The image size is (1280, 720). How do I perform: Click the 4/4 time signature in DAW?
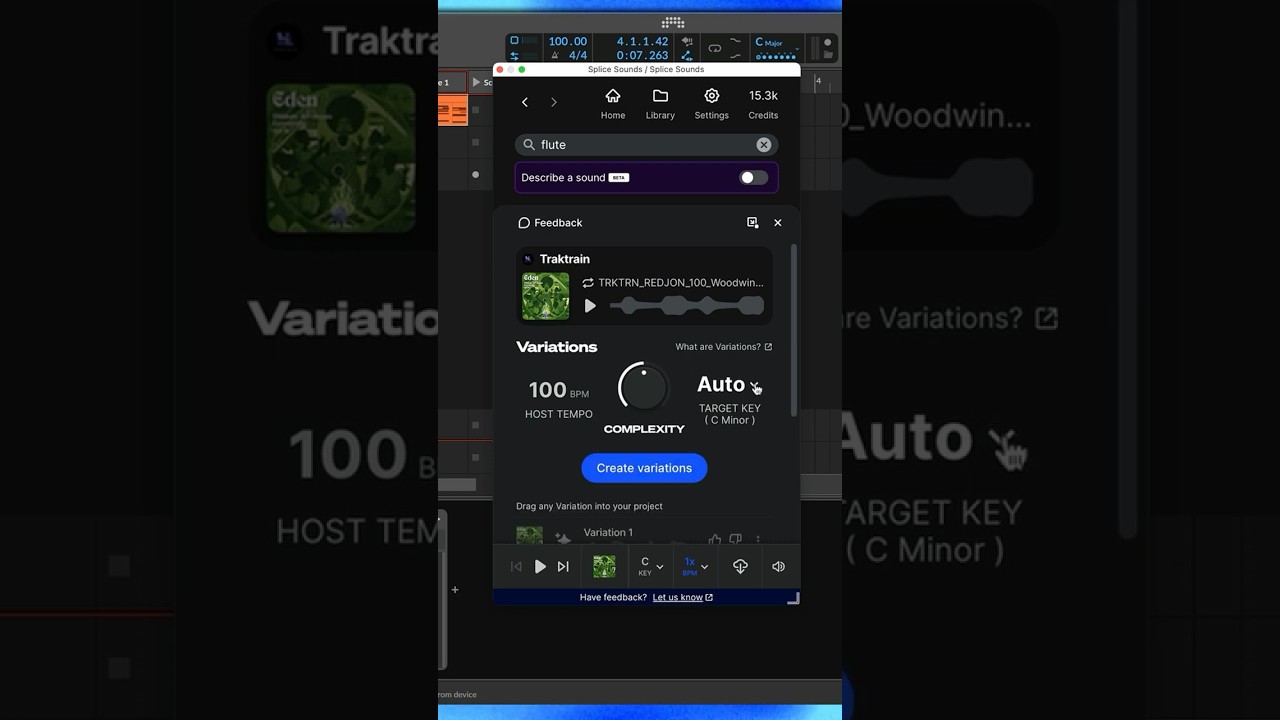point(577,56)
